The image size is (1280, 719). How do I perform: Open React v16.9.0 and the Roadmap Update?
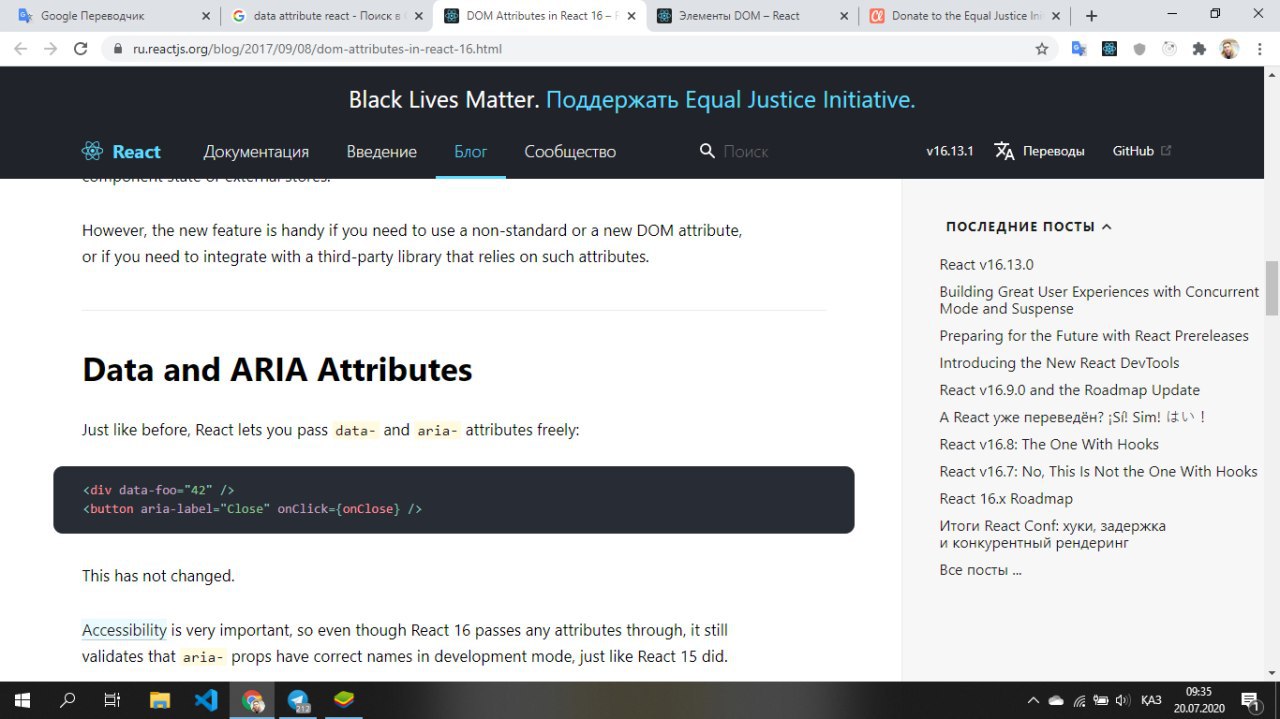(1069, 390)
